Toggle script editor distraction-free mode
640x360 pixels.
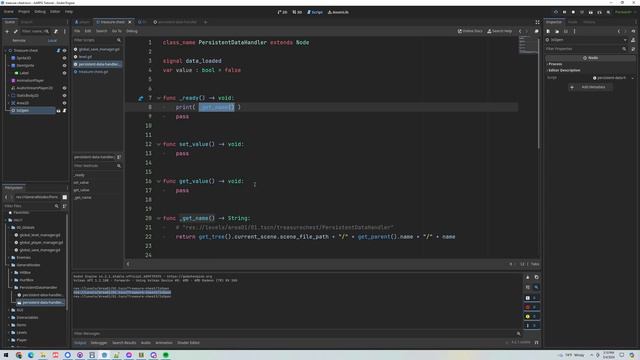pyautogui.click(x=537, y=22)
